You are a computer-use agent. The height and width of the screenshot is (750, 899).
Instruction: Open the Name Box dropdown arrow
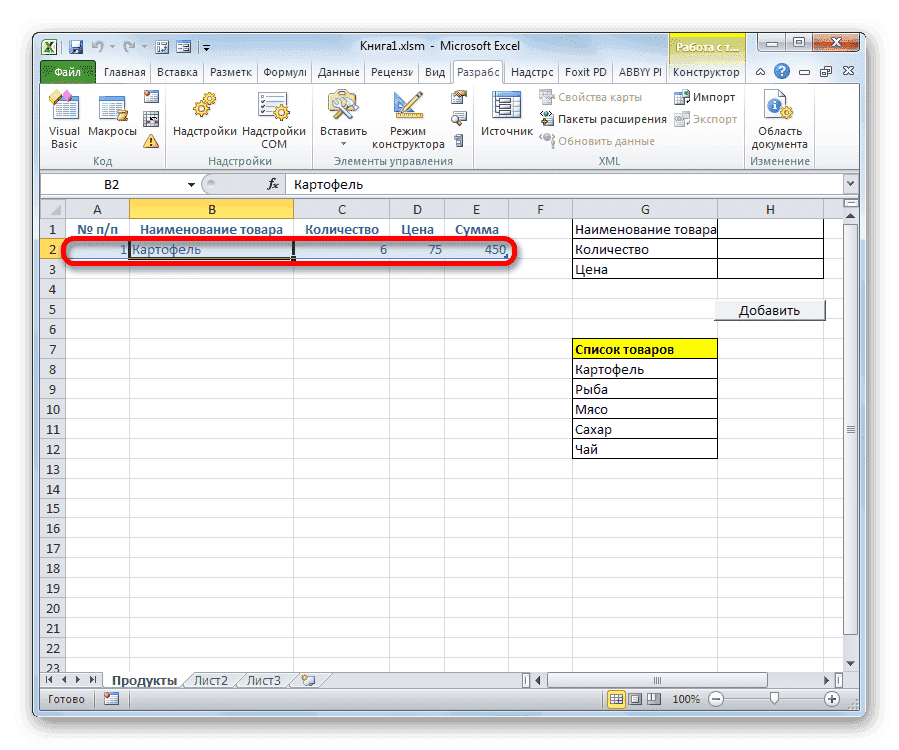pos(192,184)
